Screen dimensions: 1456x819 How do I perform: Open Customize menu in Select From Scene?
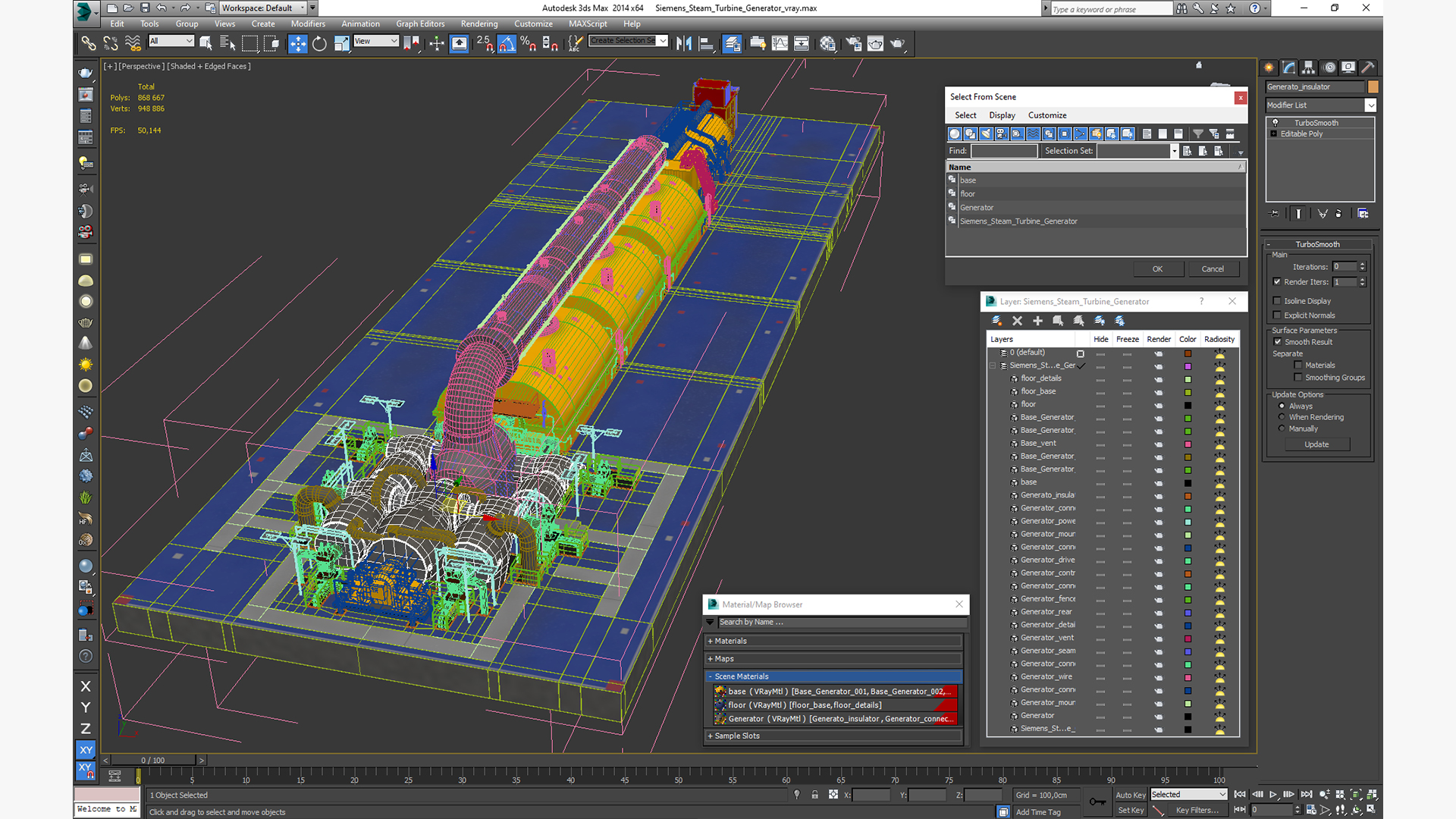click(1047, 115)
